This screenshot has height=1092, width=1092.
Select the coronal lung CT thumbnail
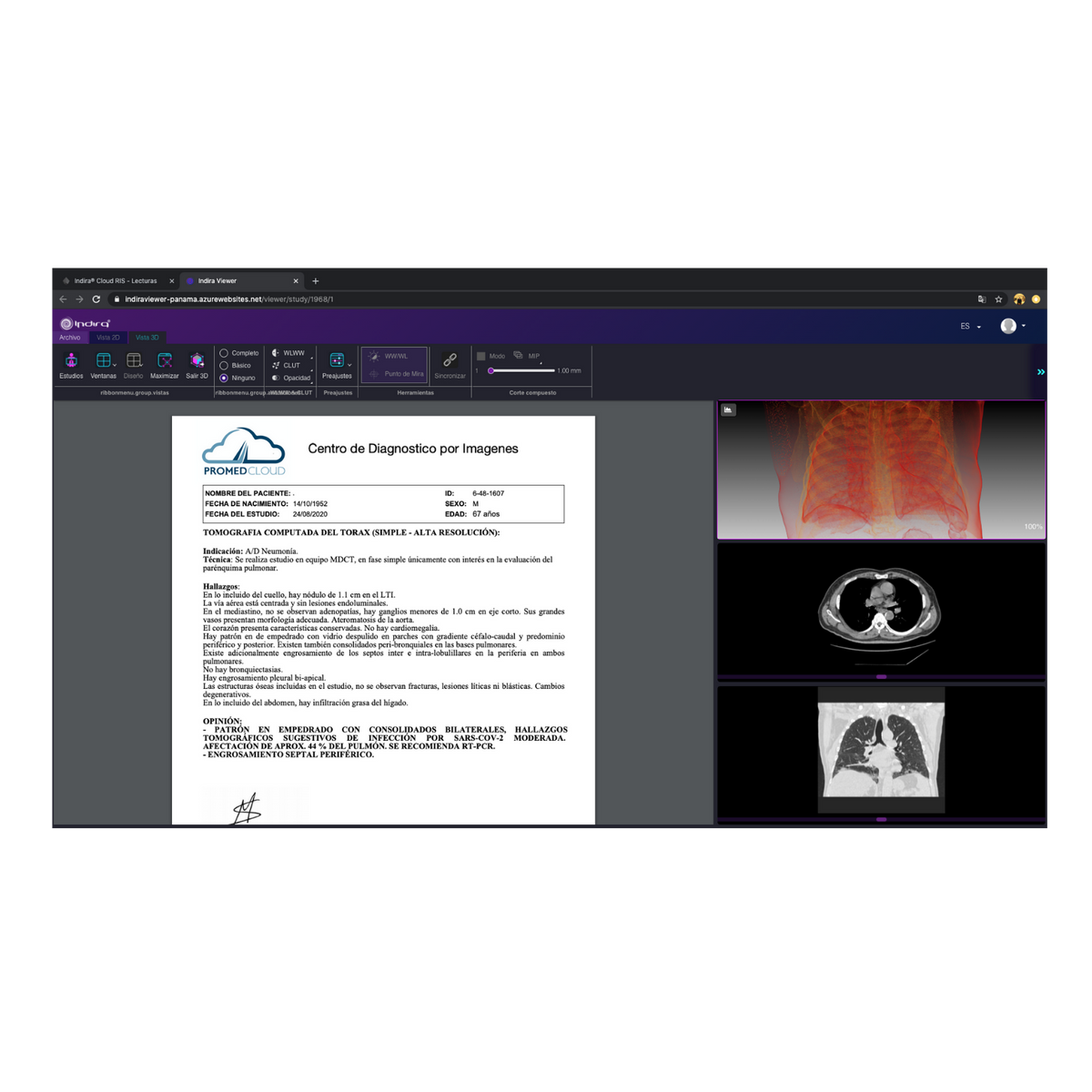(x=881, y=749)
